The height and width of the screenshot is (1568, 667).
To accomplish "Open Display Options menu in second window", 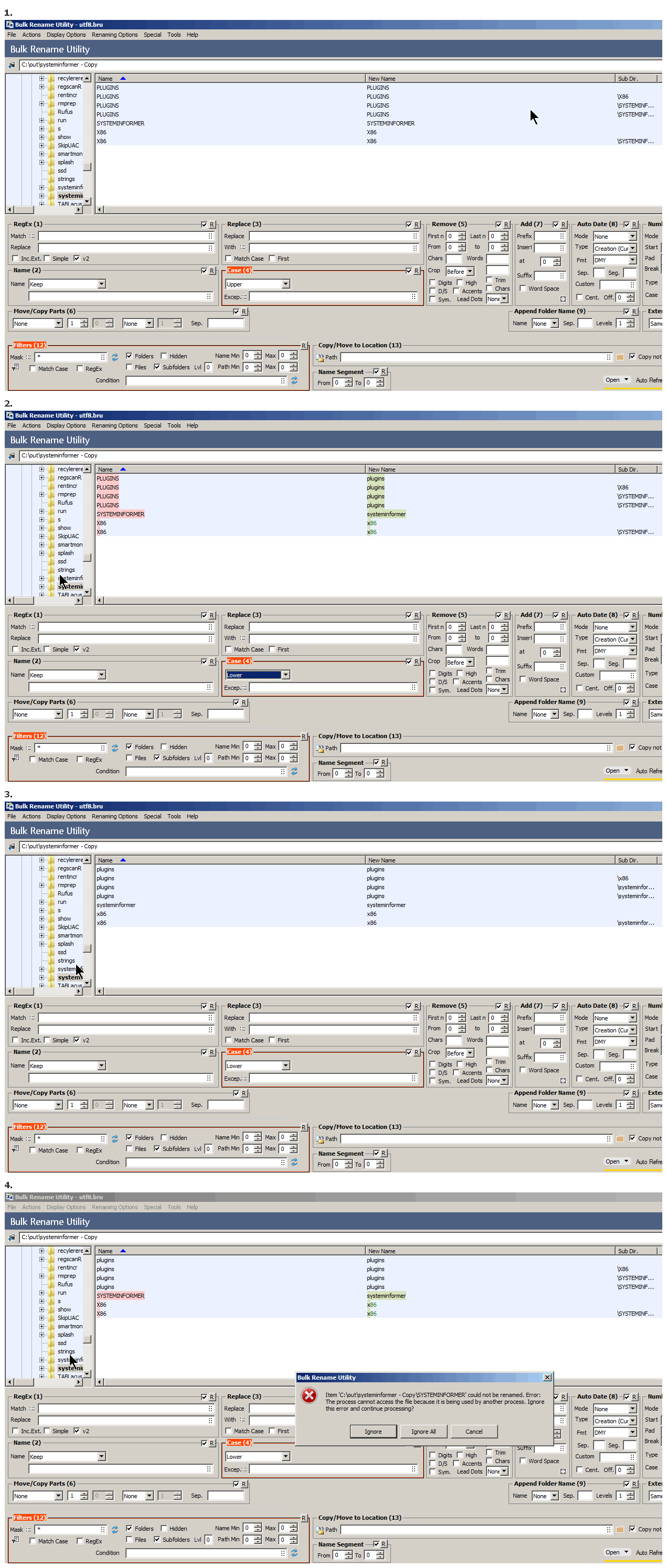I will pyautogui.click(x=66, y=425).
